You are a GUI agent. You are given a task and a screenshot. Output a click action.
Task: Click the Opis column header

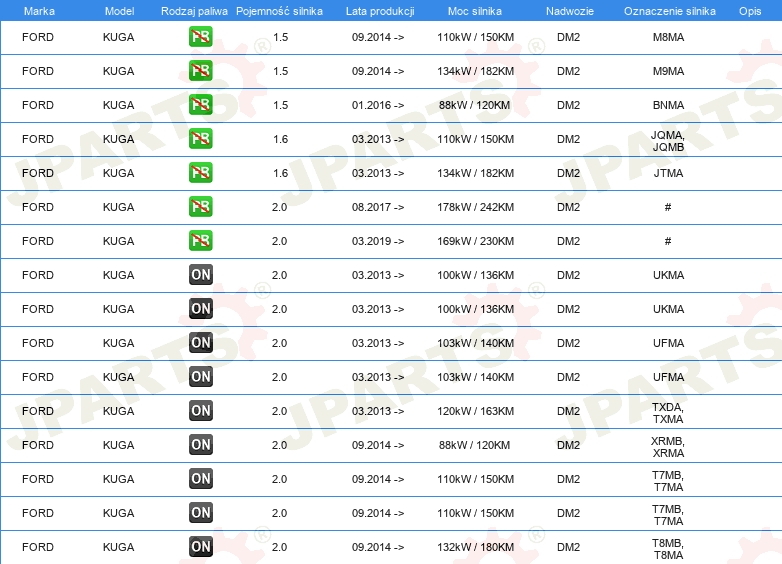click(x=750, y=11)
